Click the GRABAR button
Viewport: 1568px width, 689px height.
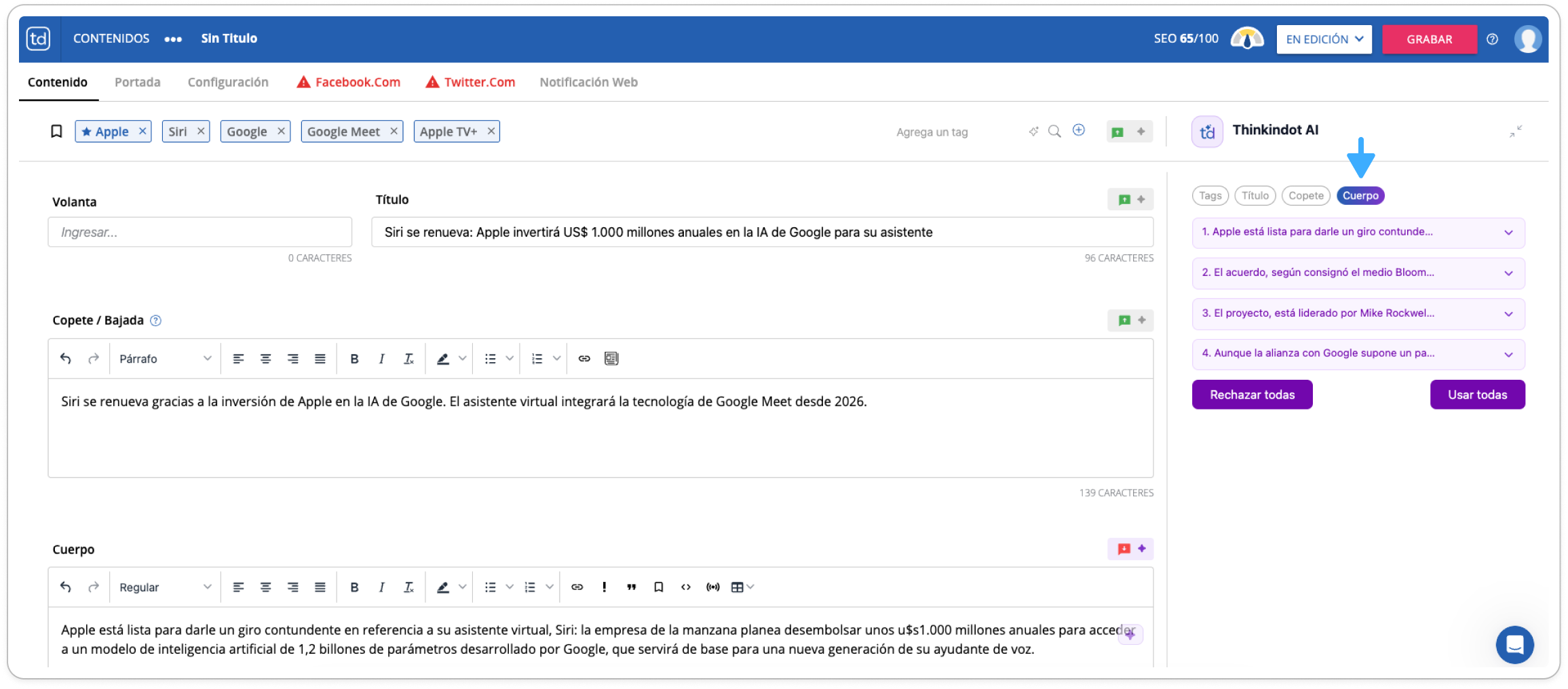pyautogui.click(x=1429, y=39)
